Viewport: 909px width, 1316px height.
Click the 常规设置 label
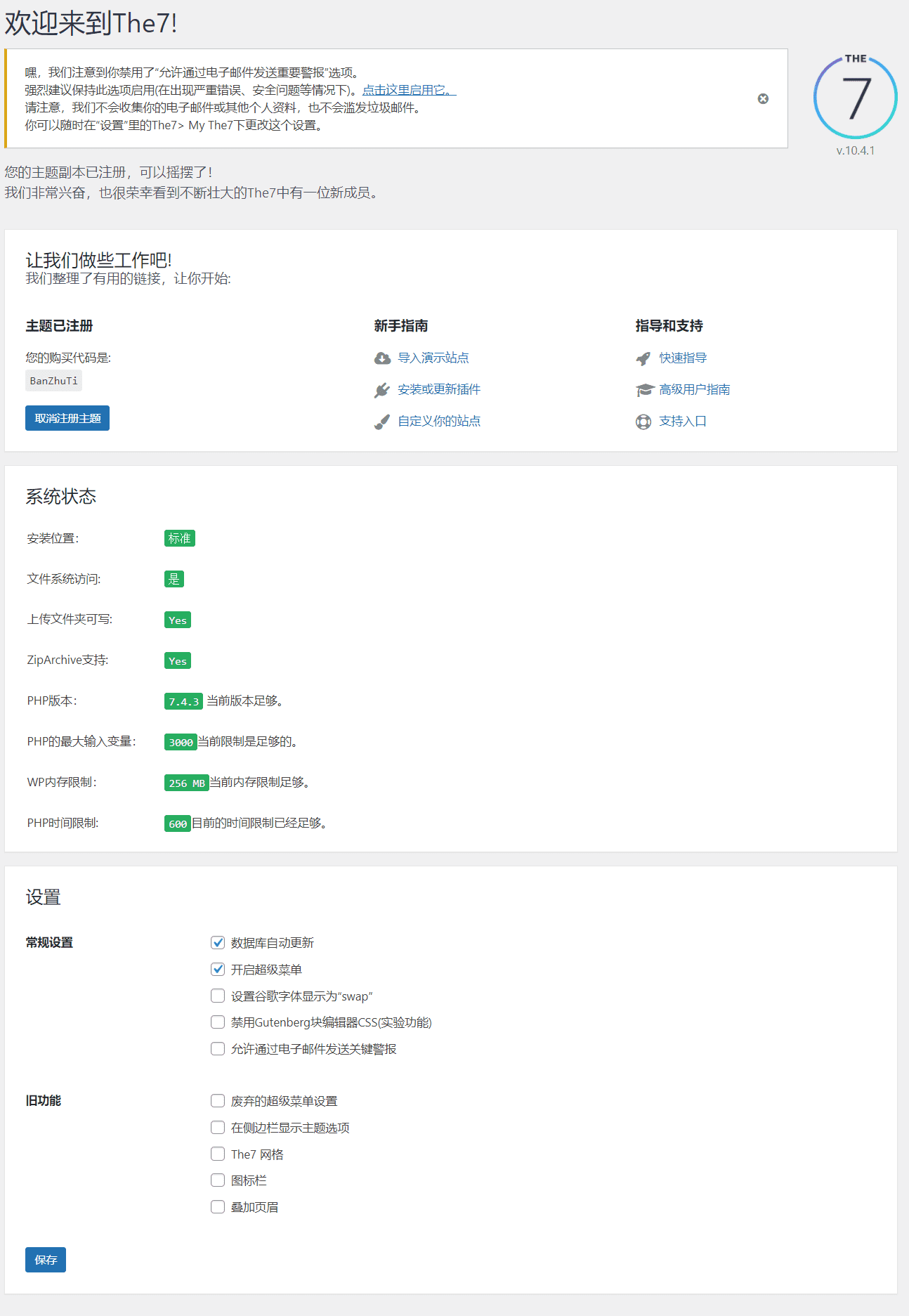point(49,942)
